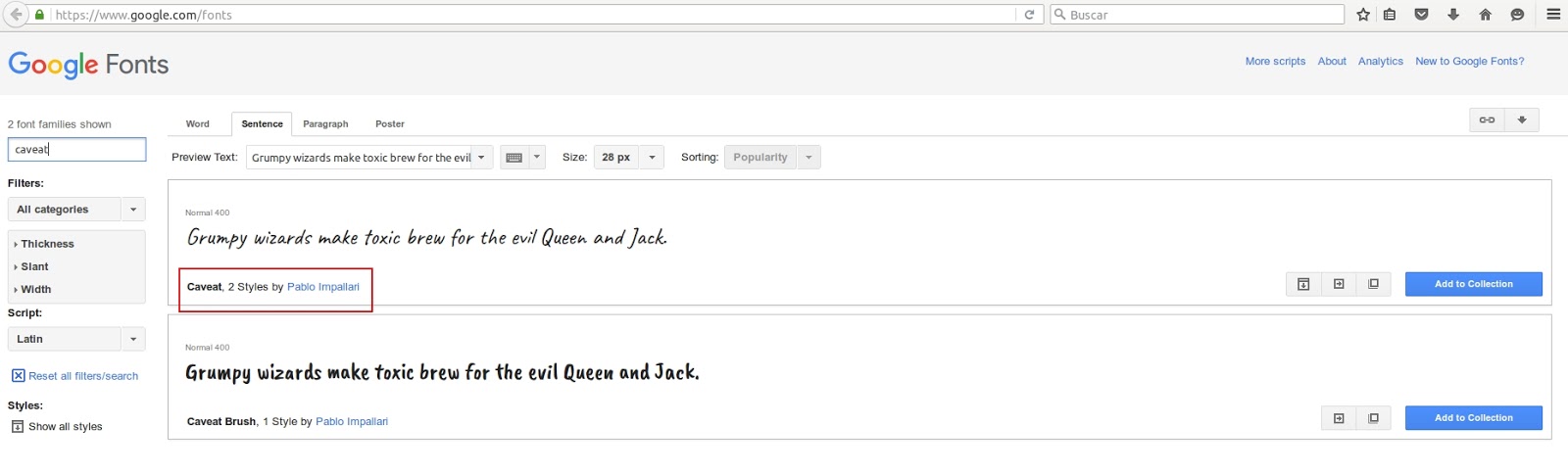Viewport: 1568px width, 474px height.
Task: Click the Reset filters X icon
Action: [18, 376]
